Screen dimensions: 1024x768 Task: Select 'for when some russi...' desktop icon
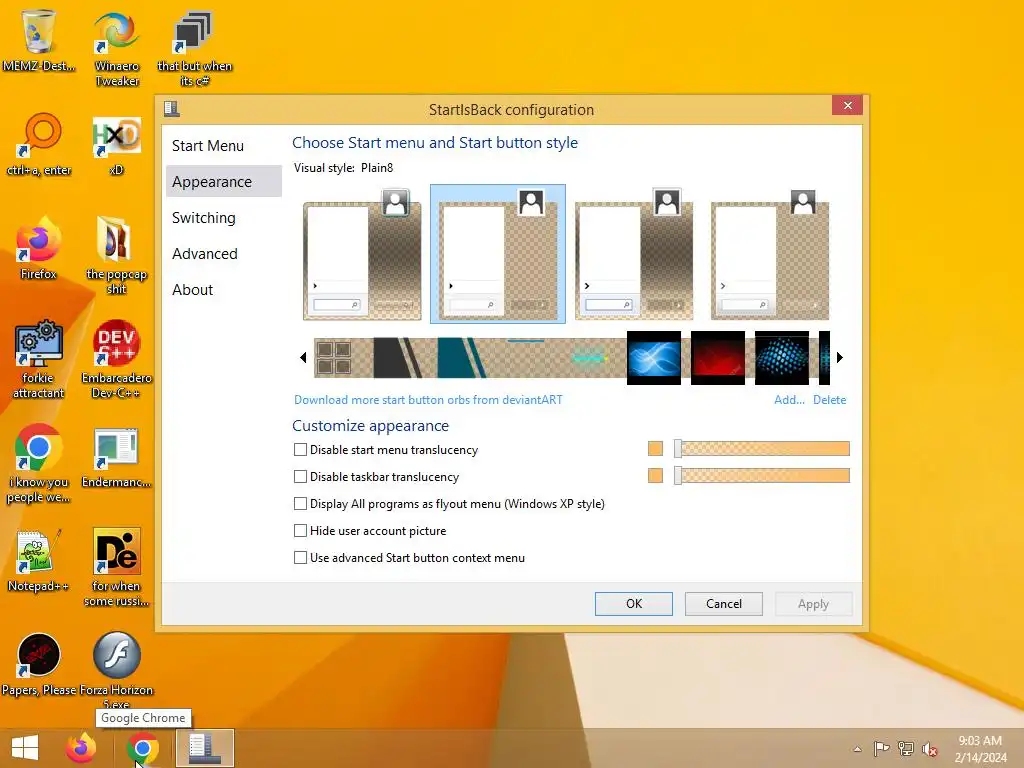click(x=116, y=567)
